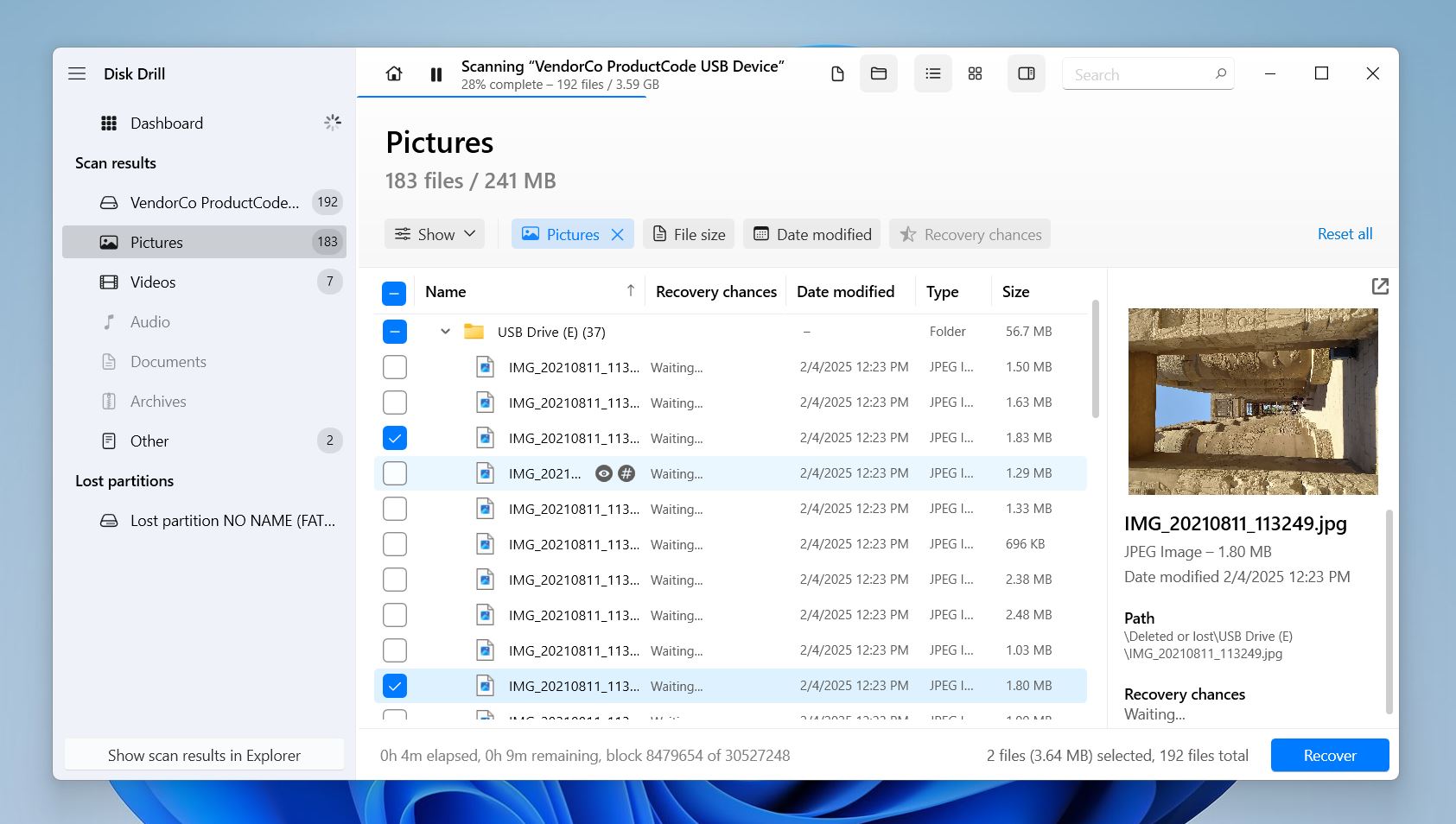
Task: Click the IMG_20210811_113249 preview thumbnail
Action: 1253,402
